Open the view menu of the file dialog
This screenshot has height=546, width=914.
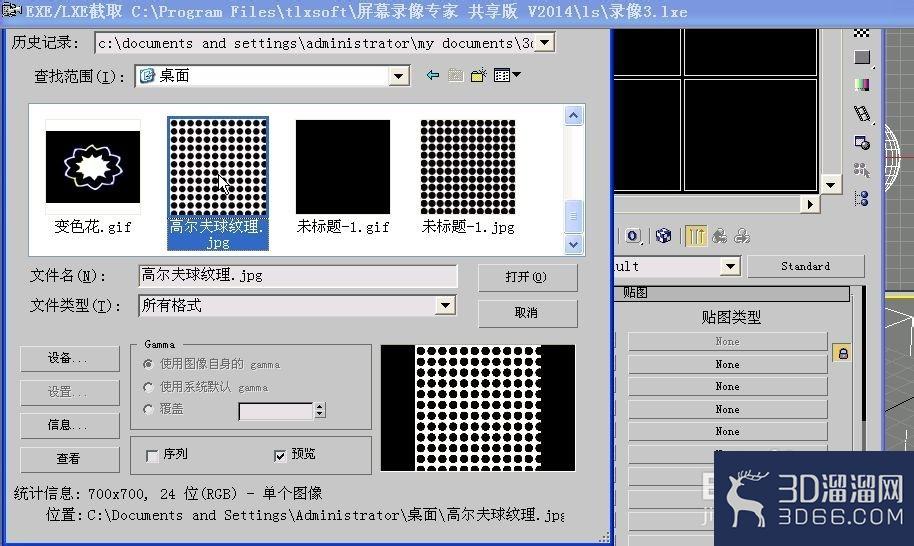(x=507, y=75)
